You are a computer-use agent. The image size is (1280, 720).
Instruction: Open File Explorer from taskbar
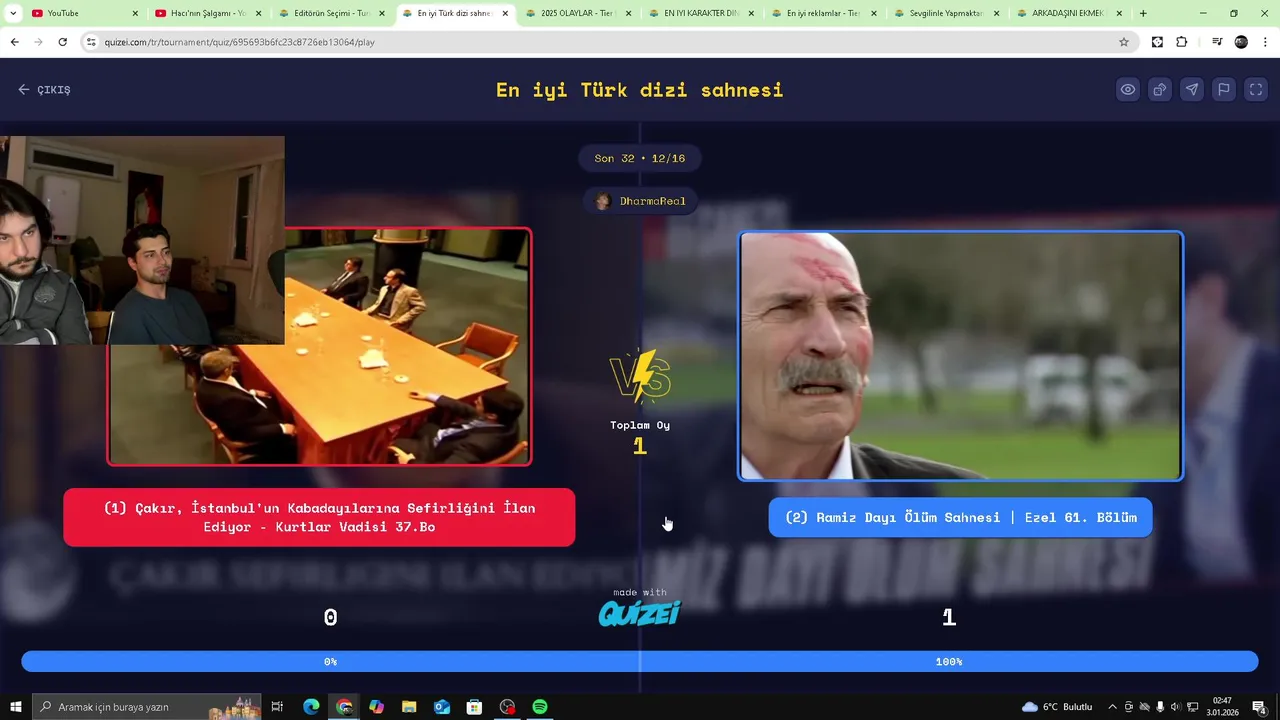(x=409, y=707)
